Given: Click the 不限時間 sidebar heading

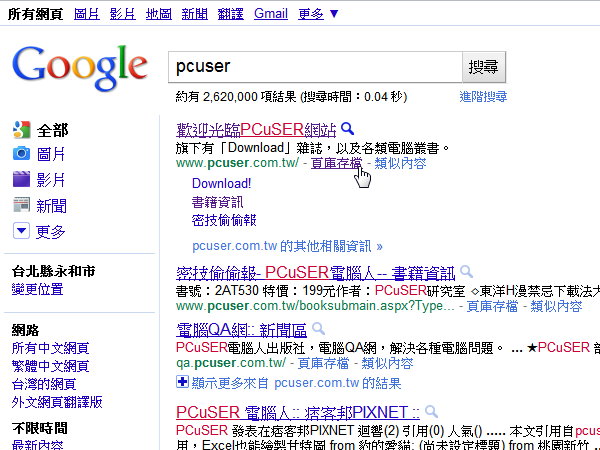Looking at the screenshot, I should [39, 428].
